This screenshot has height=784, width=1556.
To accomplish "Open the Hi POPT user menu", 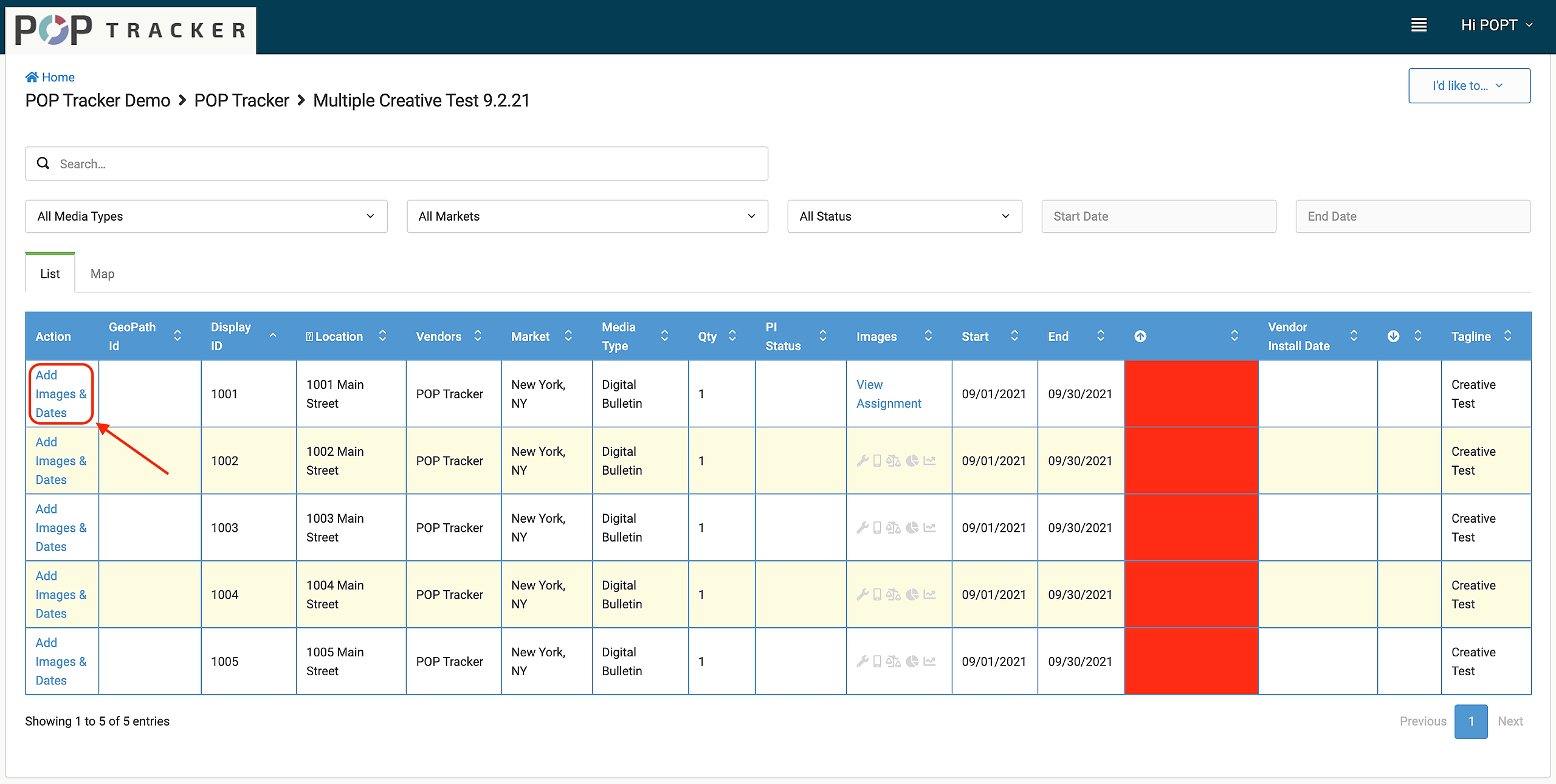I will coord(1497,25).
